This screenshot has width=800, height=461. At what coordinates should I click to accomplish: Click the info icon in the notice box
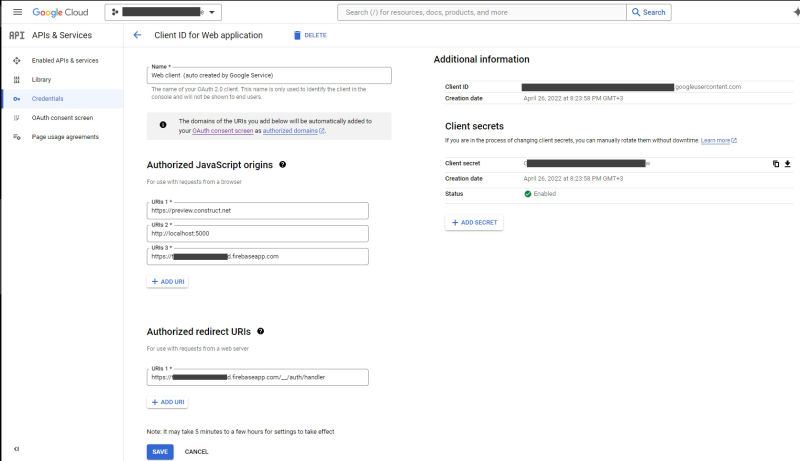pyautogui.click(x=163, y=125)
